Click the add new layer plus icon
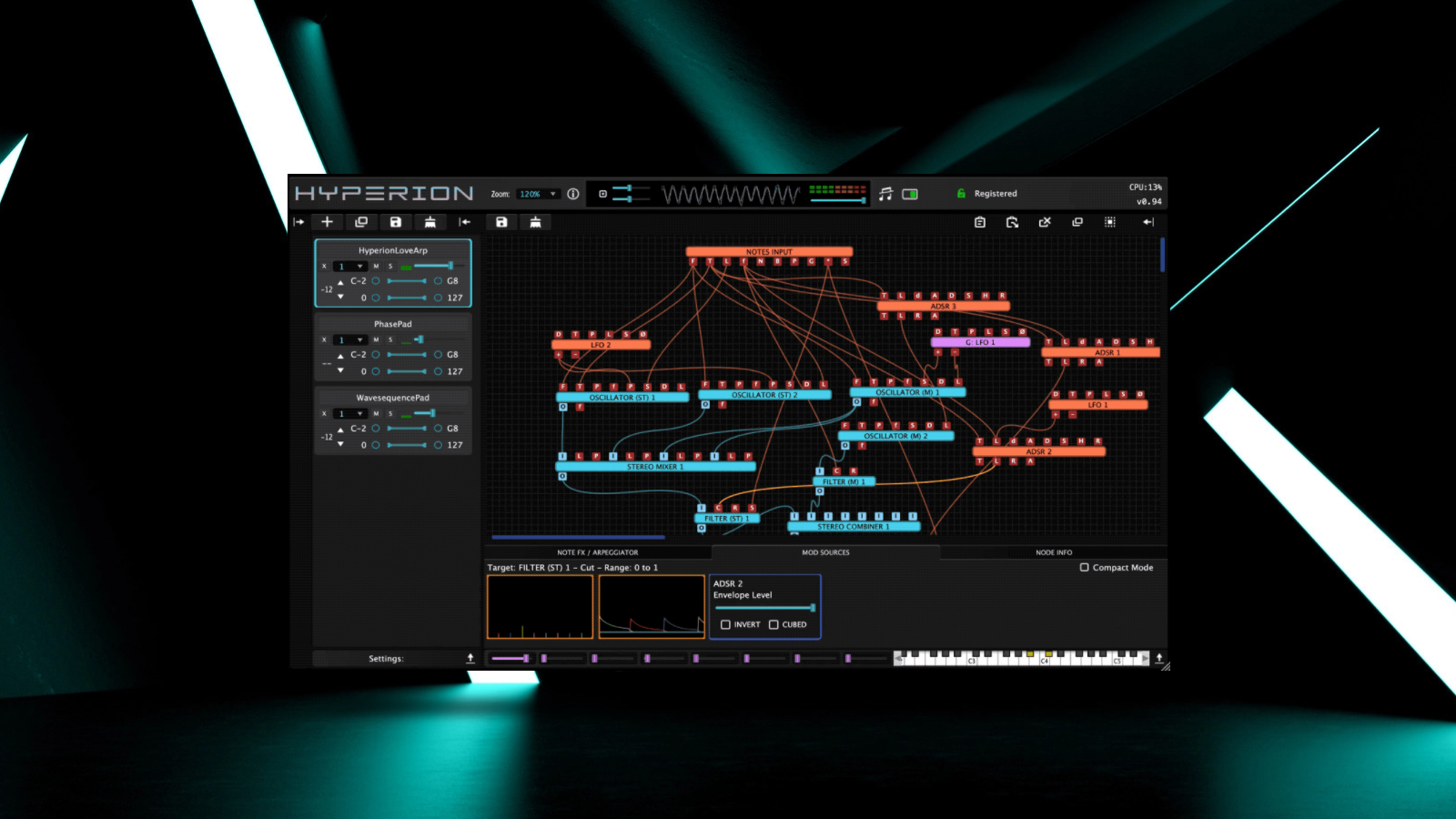The image size is (1456, 819). (x=328, y=222)
